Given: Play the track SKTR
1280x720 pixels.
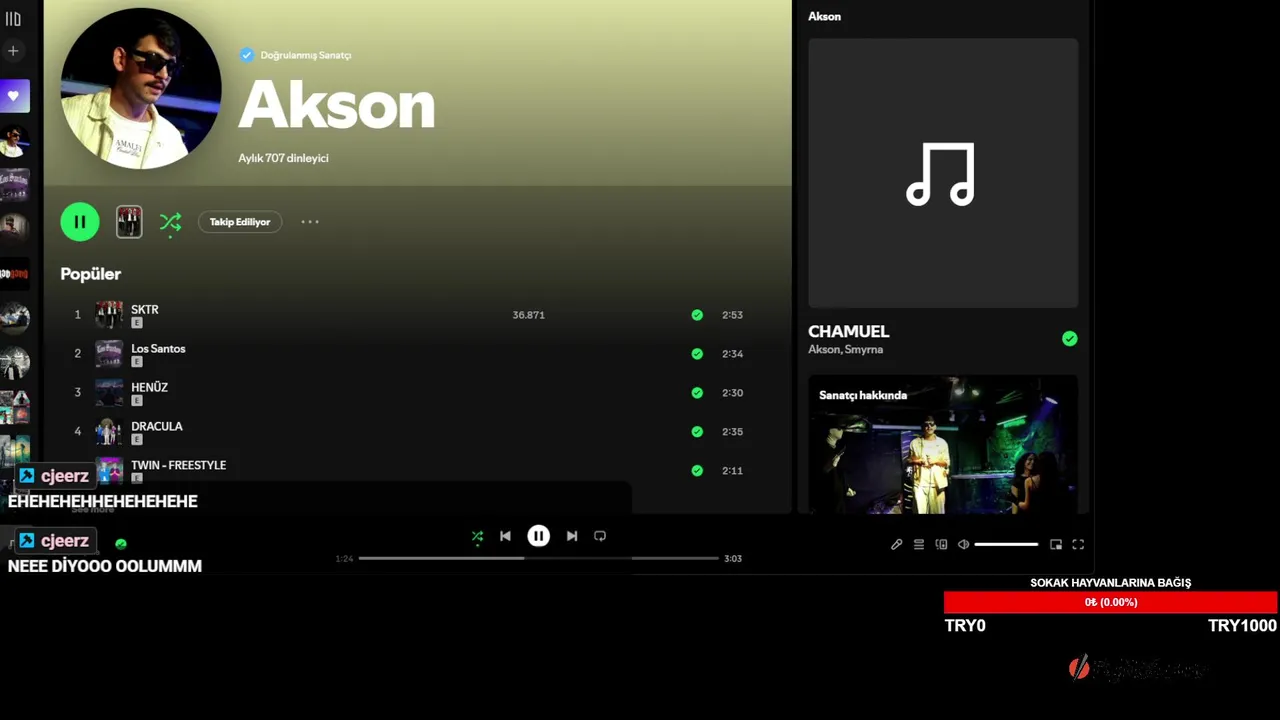Looking at the screenshot, I should pyautogui.click(x=145, y=310).
